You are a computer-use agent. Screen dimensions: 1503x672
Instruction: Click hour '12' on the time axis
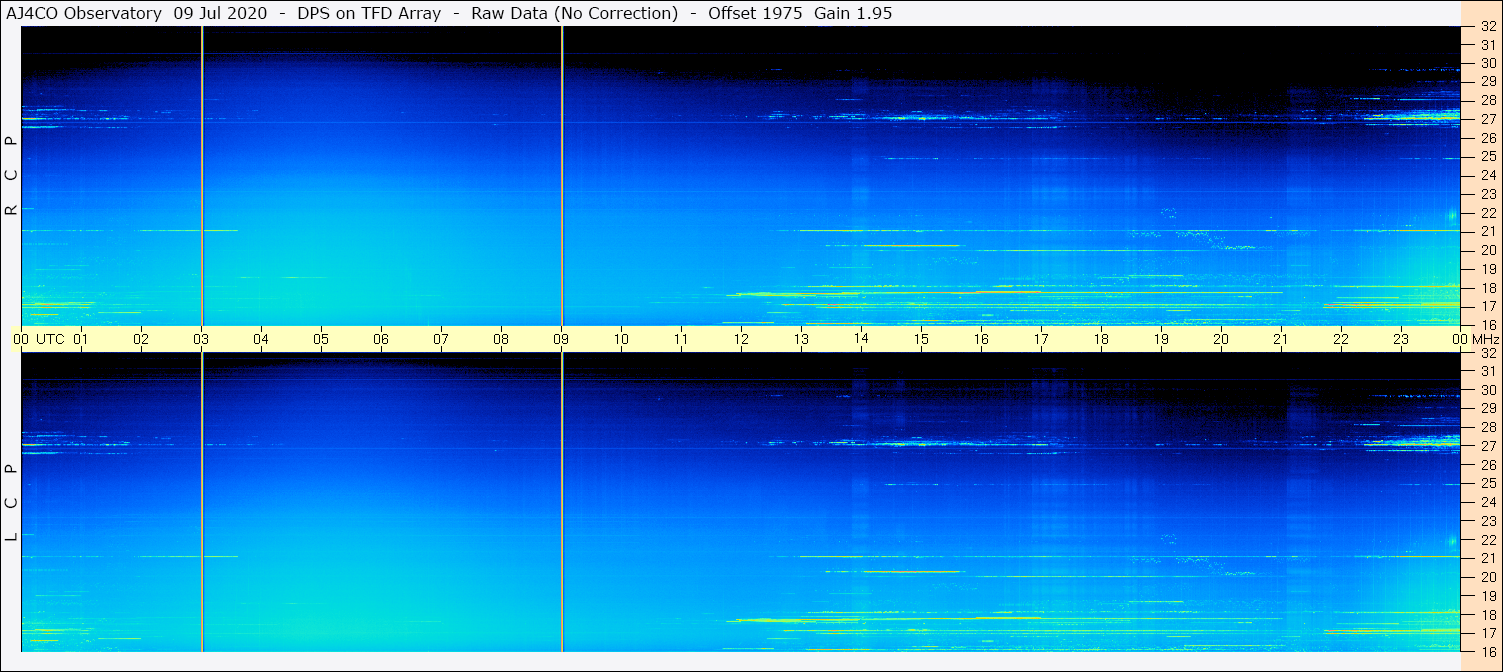pyautogui.click(x=741, y=339)
